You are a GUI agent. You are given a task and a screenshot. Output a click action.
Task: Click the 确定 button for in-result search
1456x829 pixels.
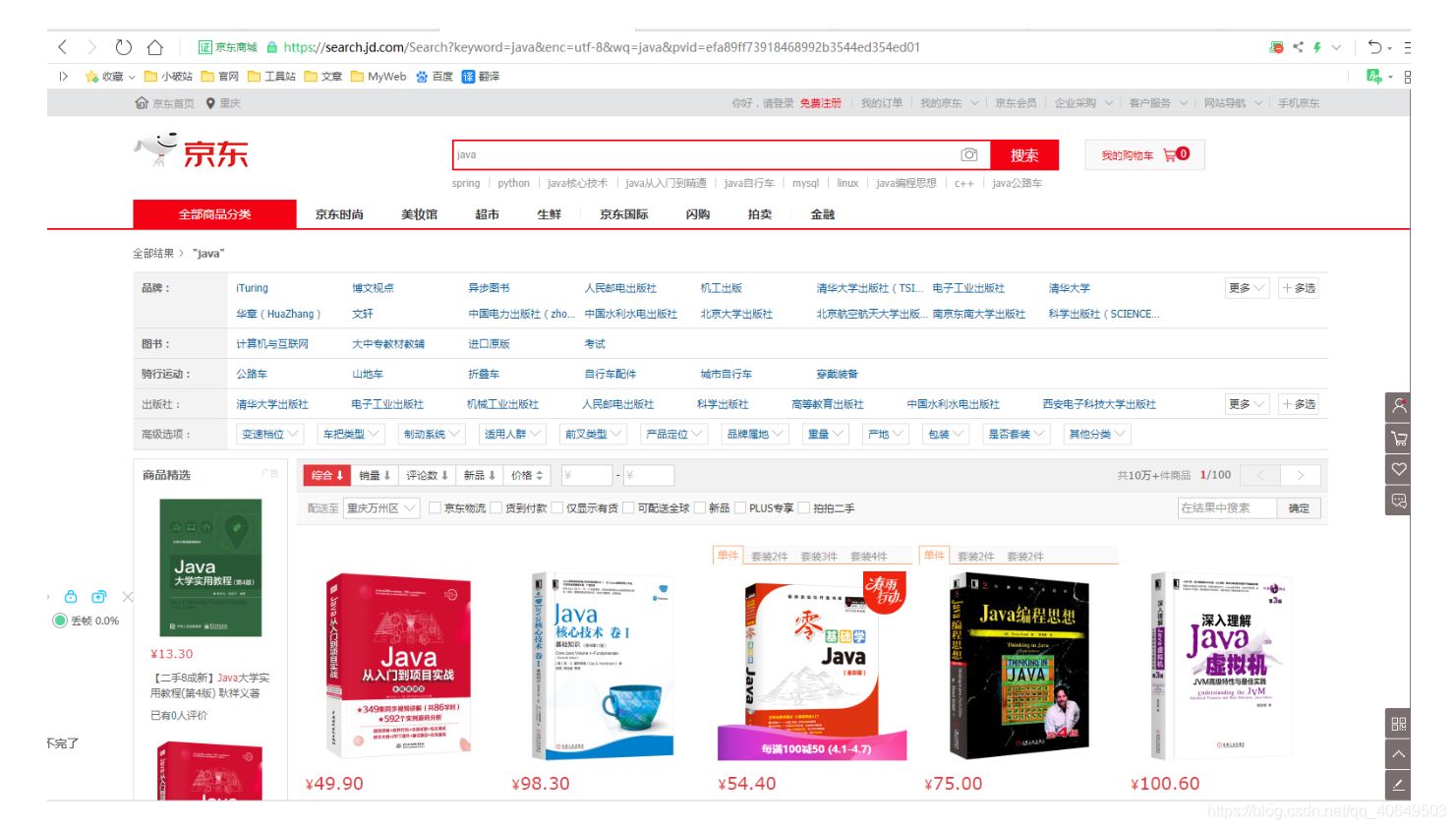pos(1299,507)
